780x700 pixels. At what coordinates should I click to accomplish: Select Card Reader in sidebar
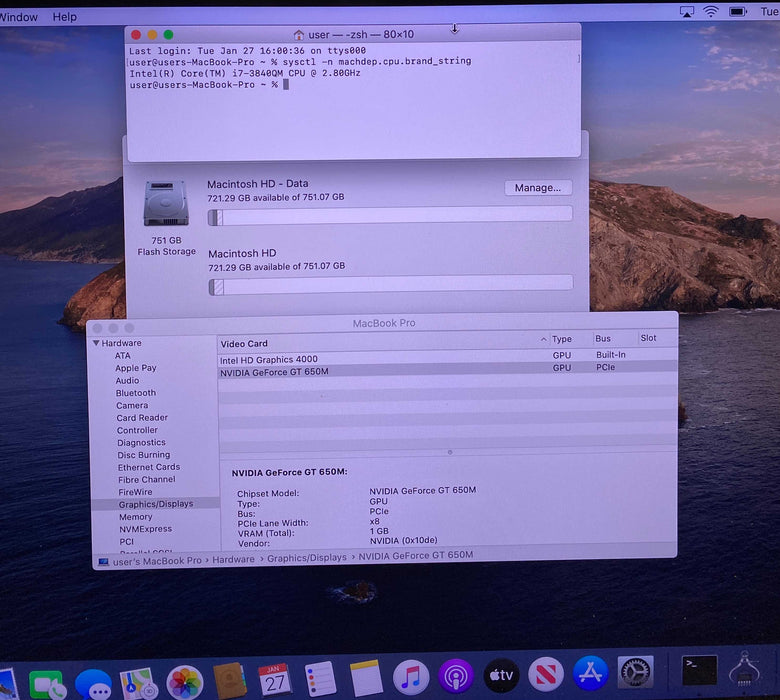tap(142, 418)
